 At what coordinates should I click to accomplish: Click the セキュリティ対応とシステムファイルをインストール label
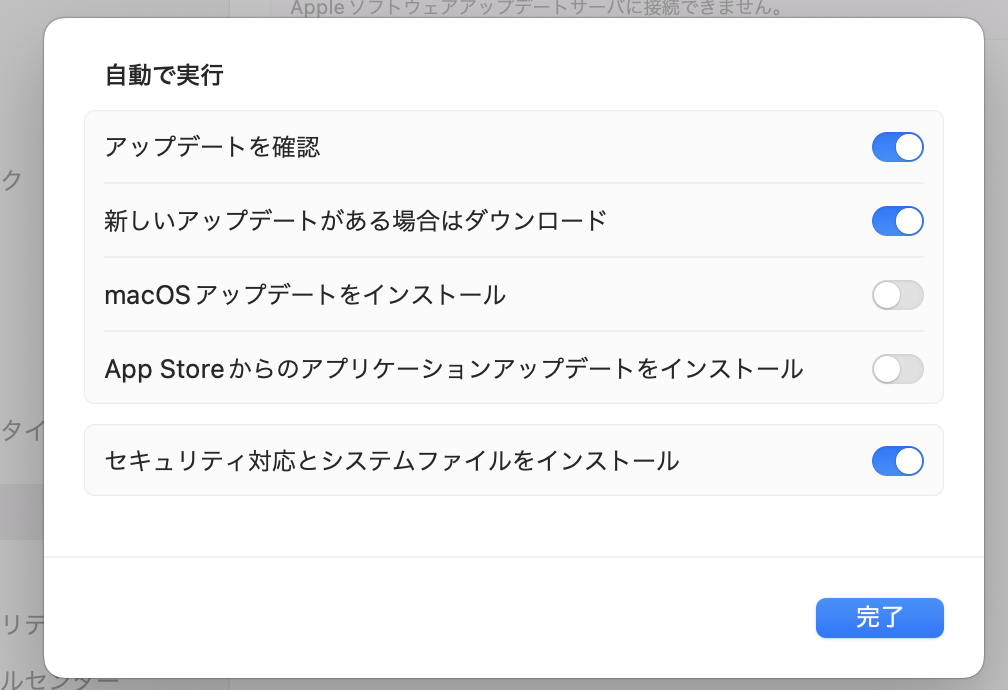pyautogui.click(x=392, y=461)
